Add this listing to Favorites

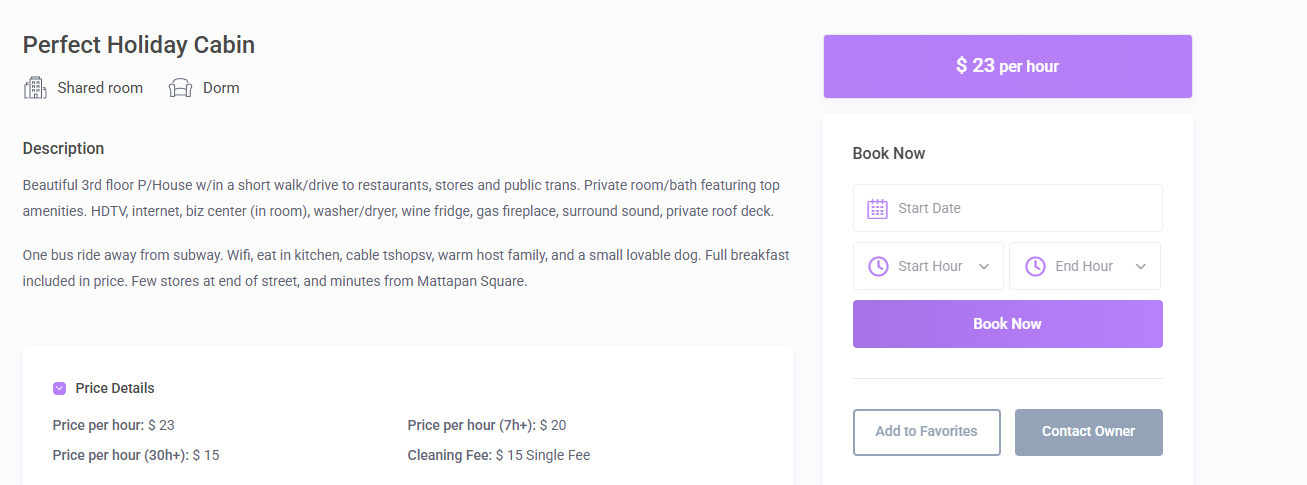pos(926,432)
